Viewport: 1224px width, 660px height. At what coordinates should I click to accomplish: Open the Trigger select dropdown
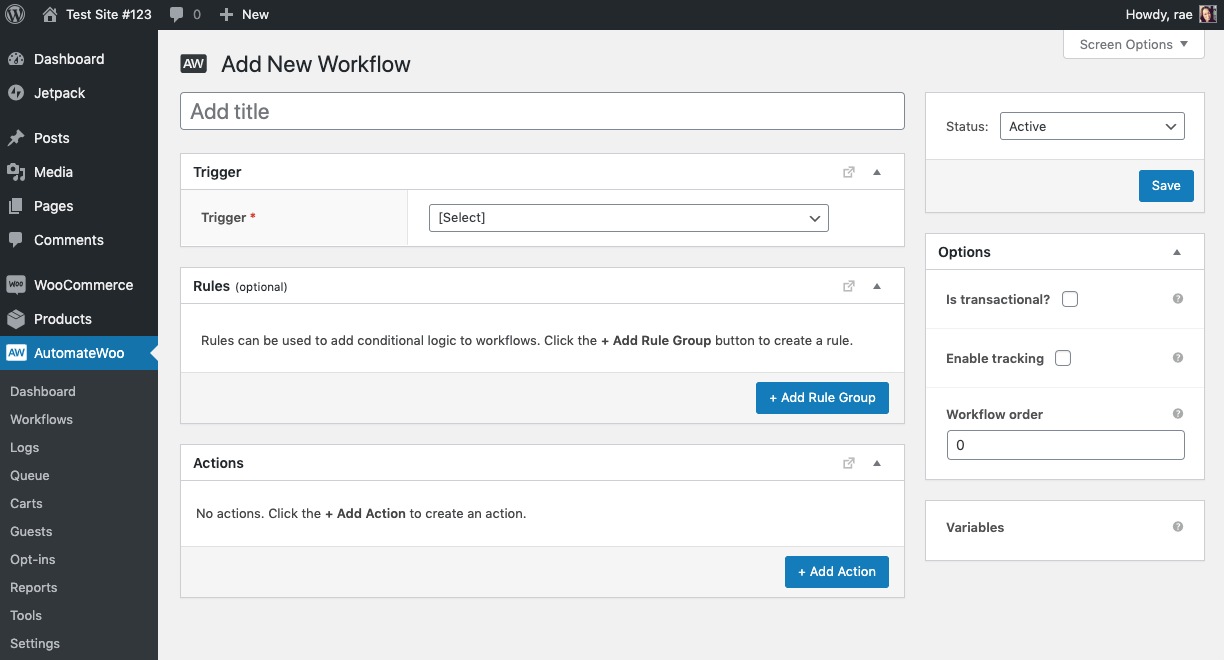[628, 217]
